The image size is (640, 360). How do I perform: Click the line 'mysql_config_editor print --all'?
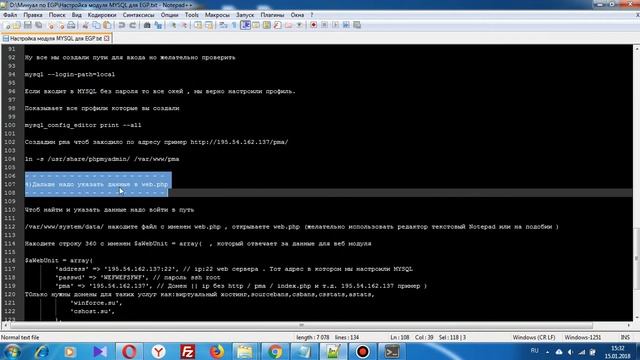[x=83, y=125]
